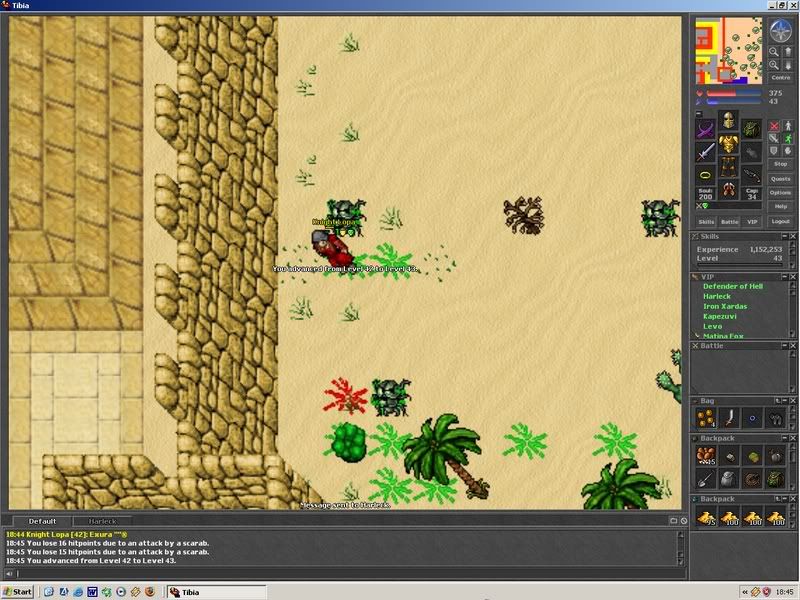Select the sword in the weapon slot
Viewport: 800px width, 600px height.
point(706,153)
